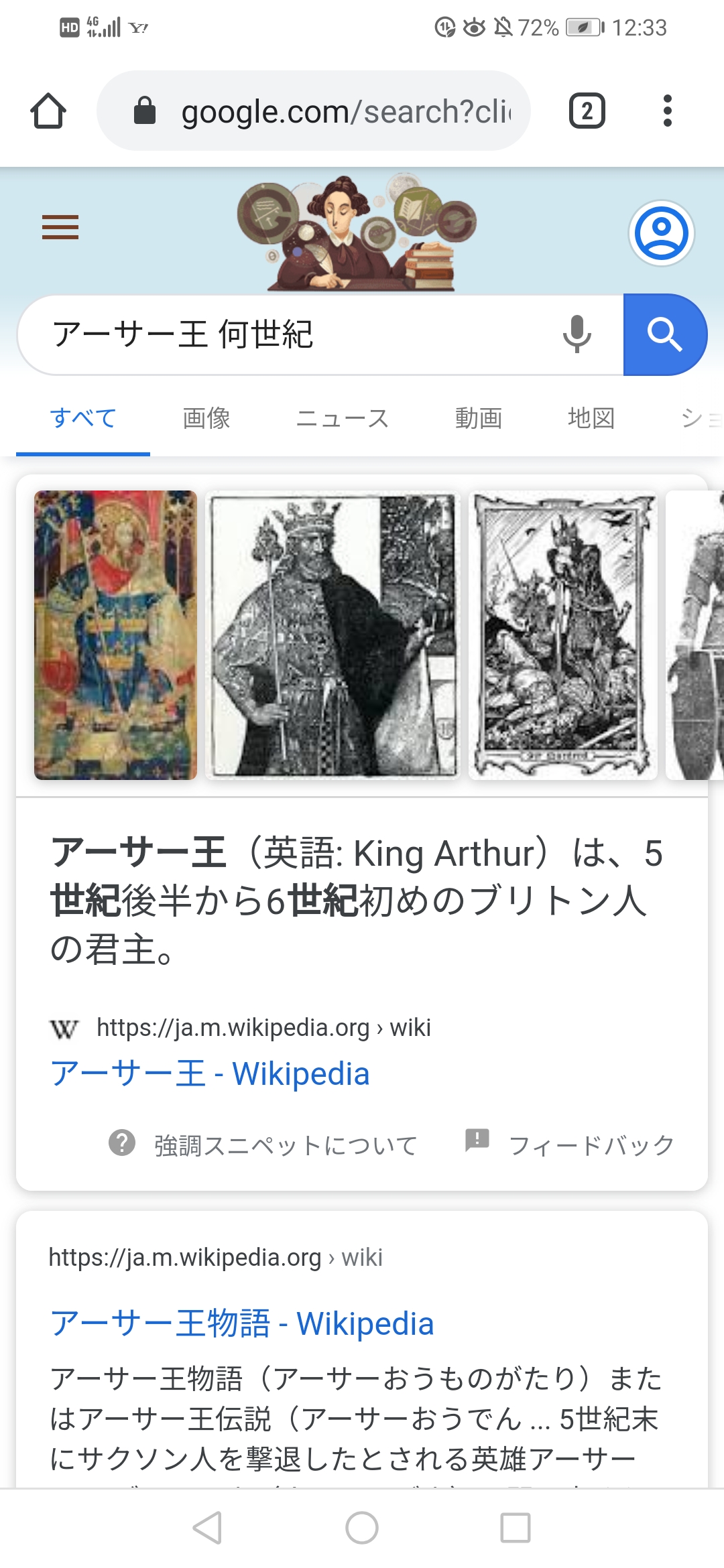Open the アーサー王 - Wikipedia link
Image resolution: width=724 pixels, height=1568 pixels.
[x=210, y=1073]
